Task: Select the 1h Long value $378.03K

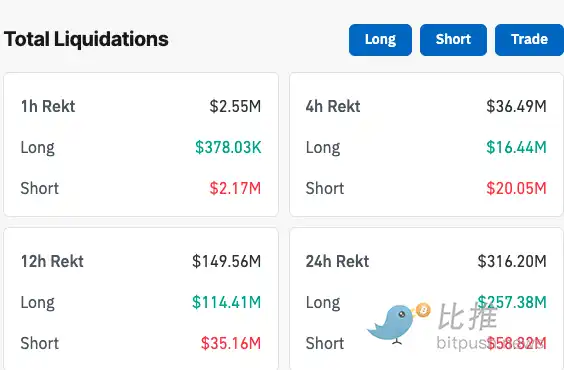Action: pyautogui.click(x=228, y=147)
